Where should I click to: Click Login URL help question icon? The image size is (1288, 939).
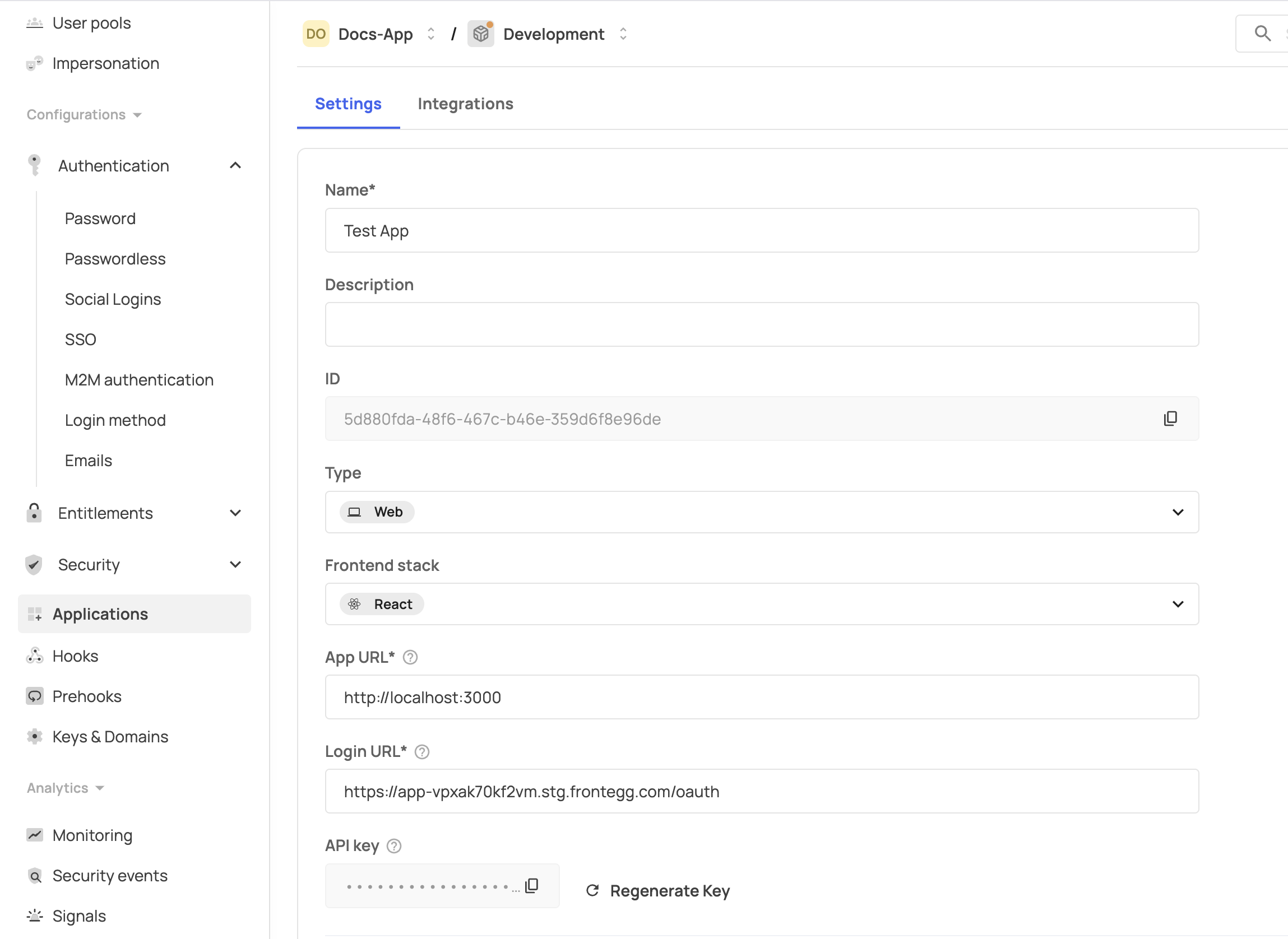coord(422,752)
